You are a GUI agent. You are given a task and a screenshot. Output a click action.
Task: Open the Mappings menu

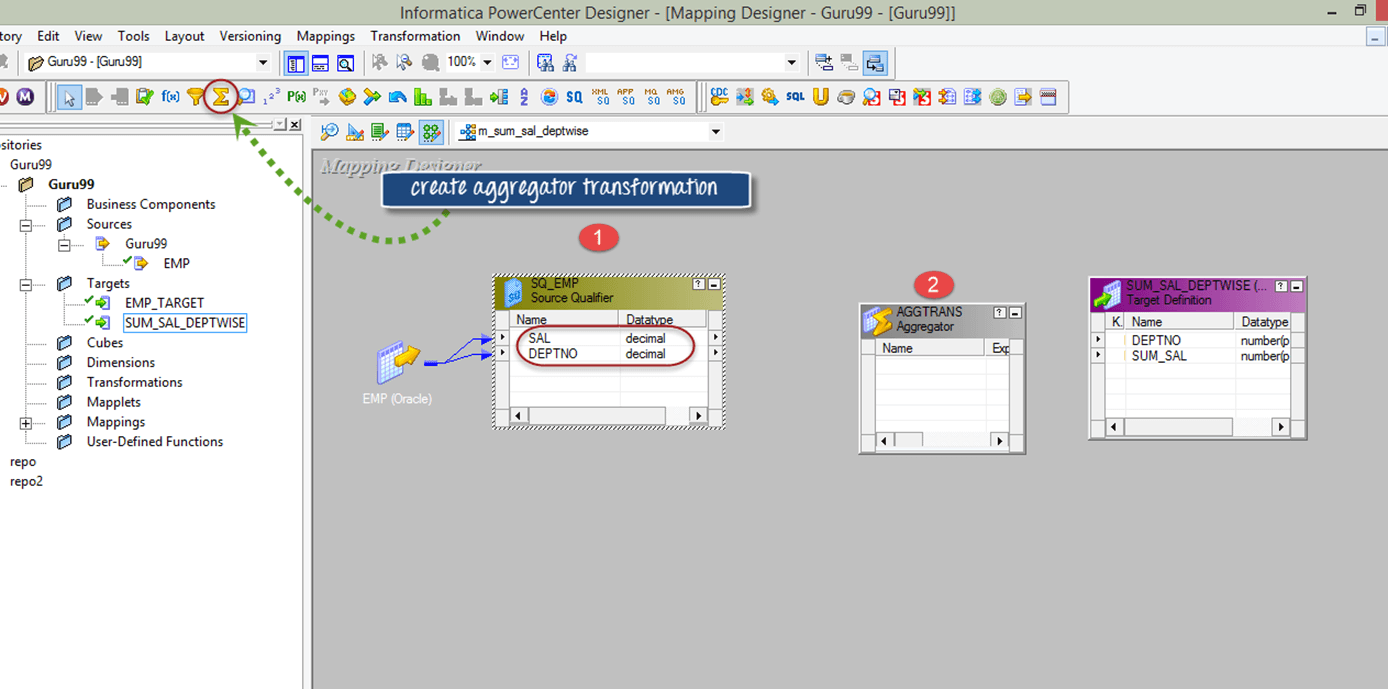326,36
